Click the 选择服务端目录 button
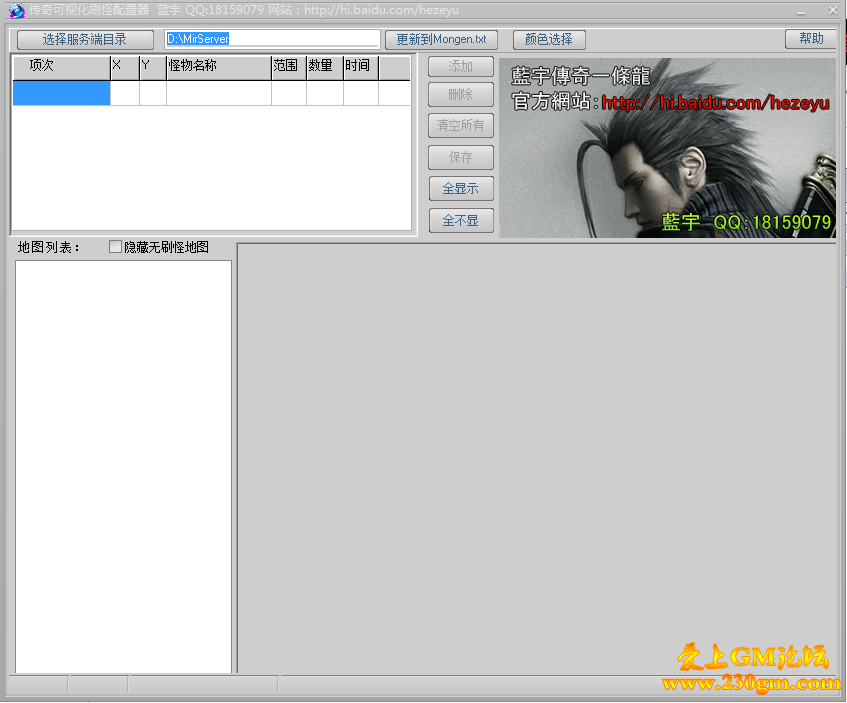This screenshot has width=847, height=703. click(x=85, y=39)
